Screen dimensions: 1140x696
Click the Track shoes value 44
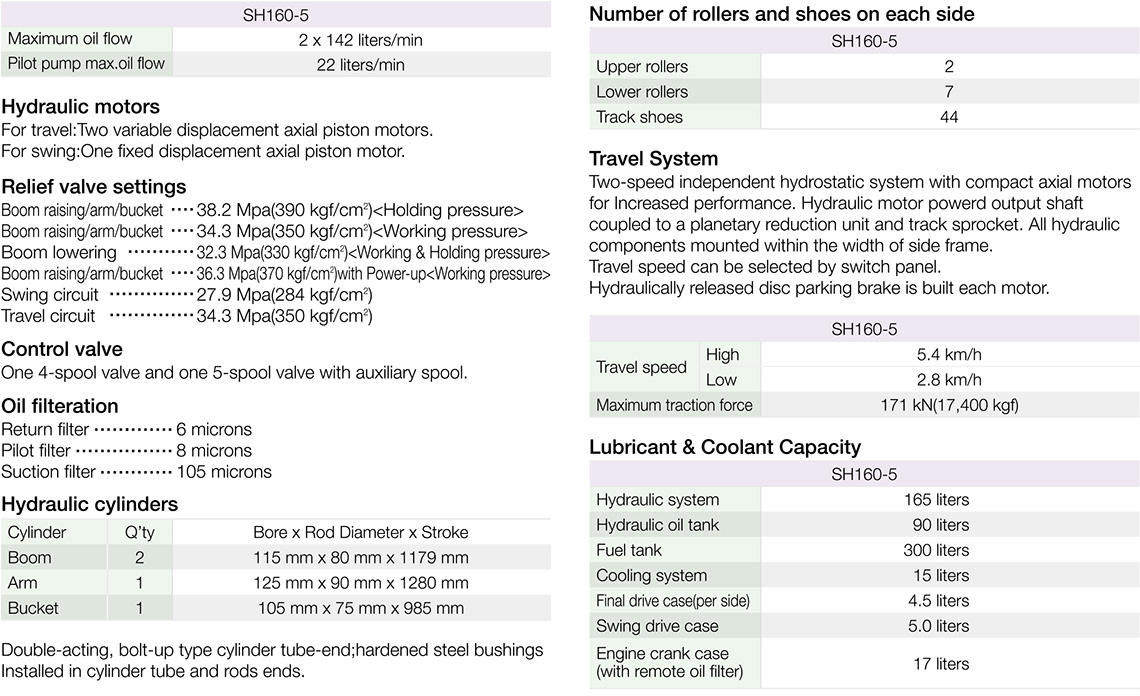click(949, 117)
